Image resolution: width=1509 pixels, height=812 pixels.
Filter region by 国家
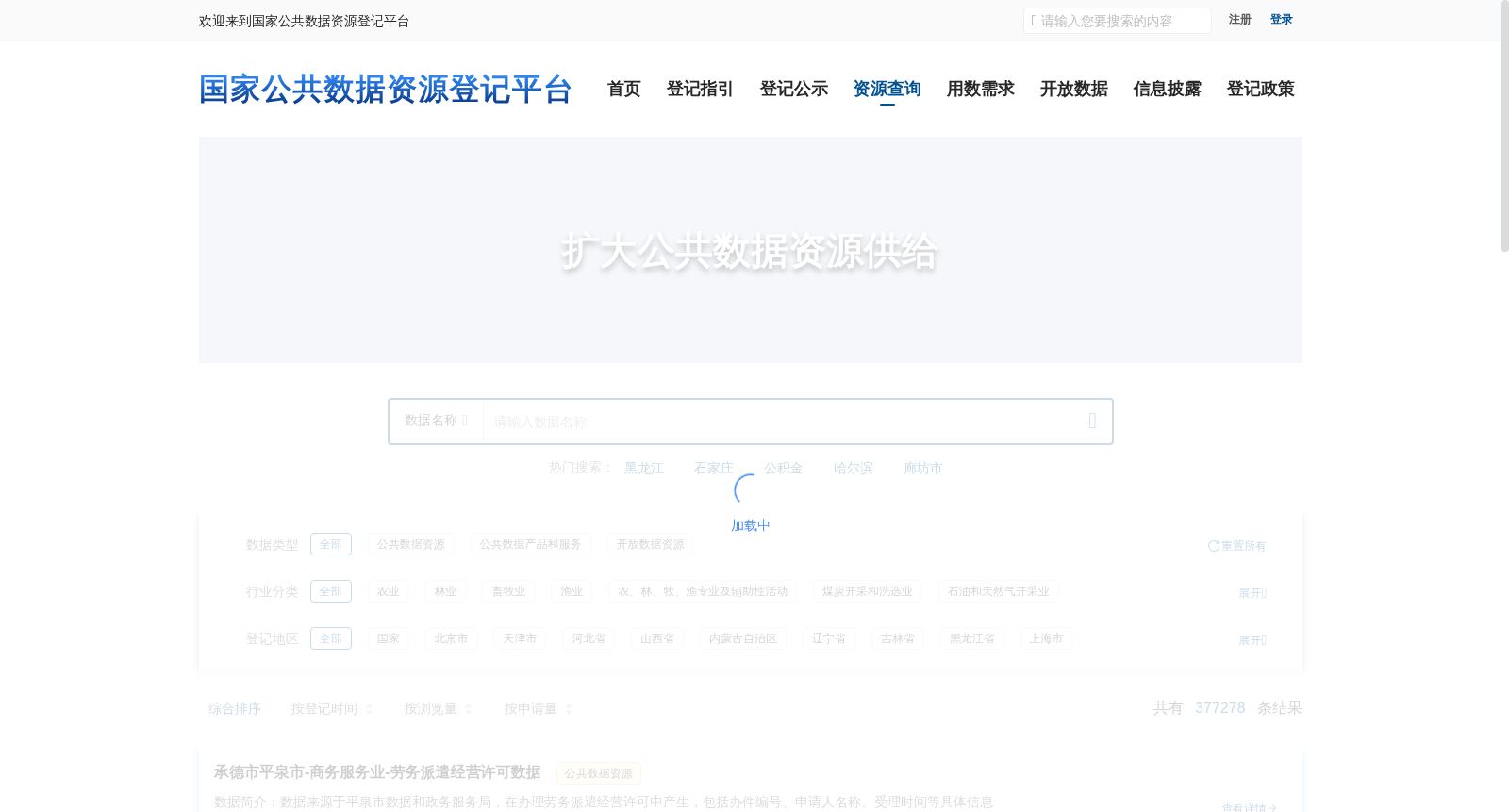pos(389,638)
